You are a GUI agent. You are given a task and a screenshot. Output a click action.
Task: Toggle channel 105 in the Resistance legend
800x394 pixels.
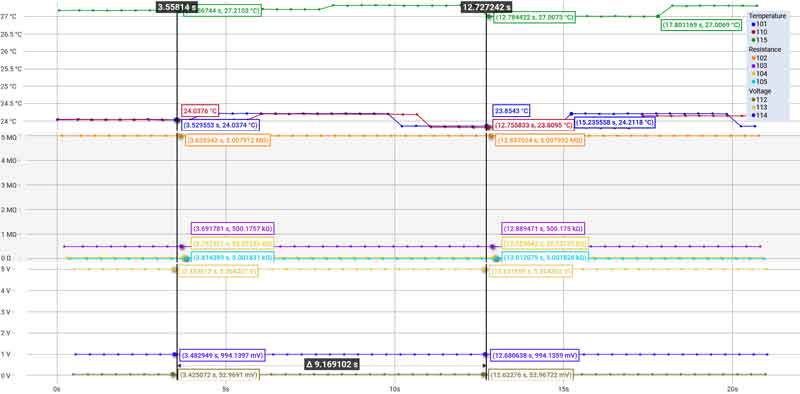[x=760, y=82]
